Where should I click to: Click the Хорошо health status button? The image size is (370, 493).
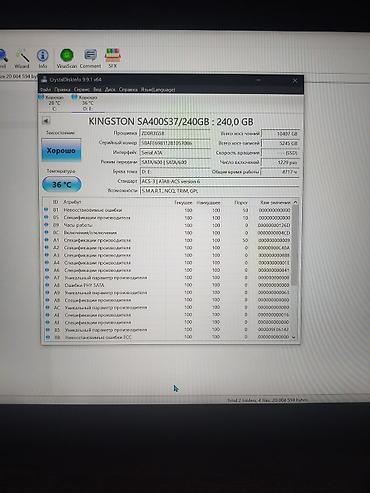tap(61, 150)
